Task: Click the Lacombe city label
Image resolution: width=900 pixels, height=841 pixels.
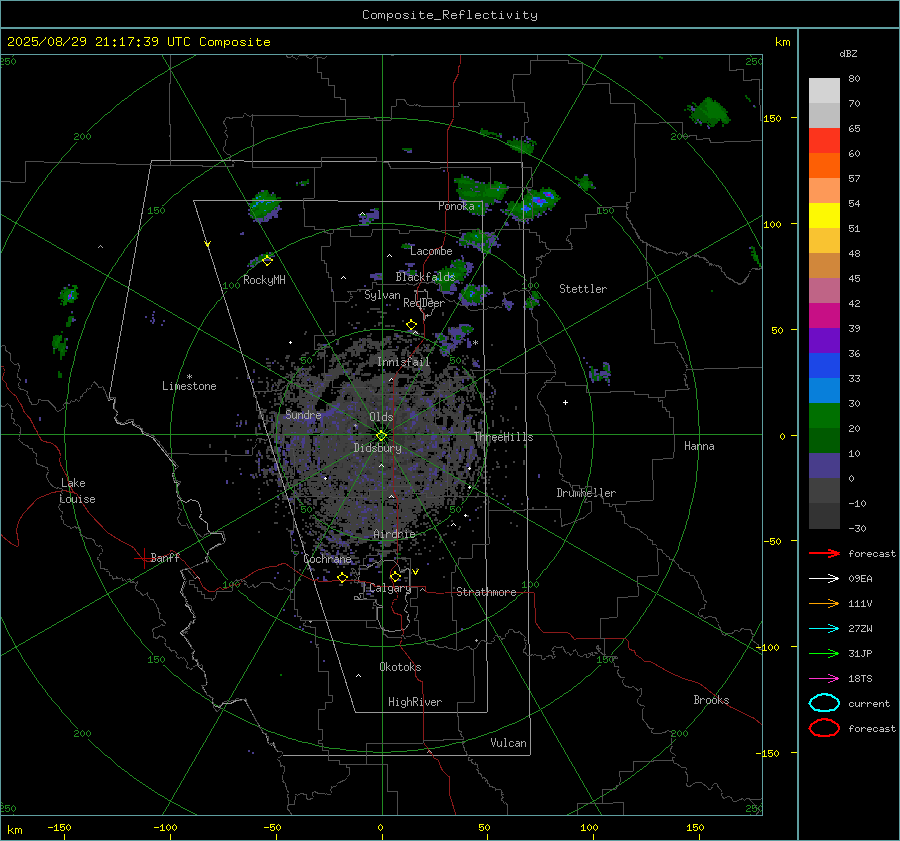Action: coord(431,251)
